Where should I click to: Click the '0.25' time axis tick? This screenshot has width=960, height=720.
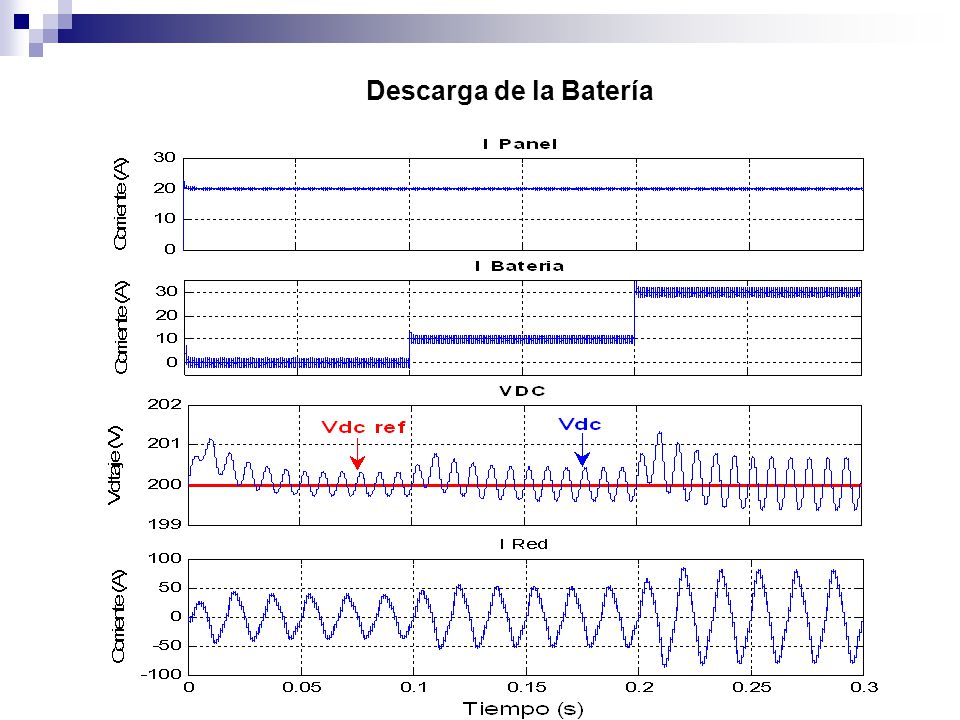coord(751,688)
